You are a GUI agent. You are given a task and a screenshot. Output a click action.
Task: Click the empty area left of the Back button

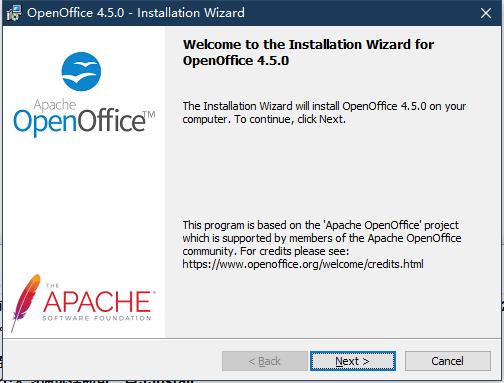pyautogui.click(x=113, y=361)
